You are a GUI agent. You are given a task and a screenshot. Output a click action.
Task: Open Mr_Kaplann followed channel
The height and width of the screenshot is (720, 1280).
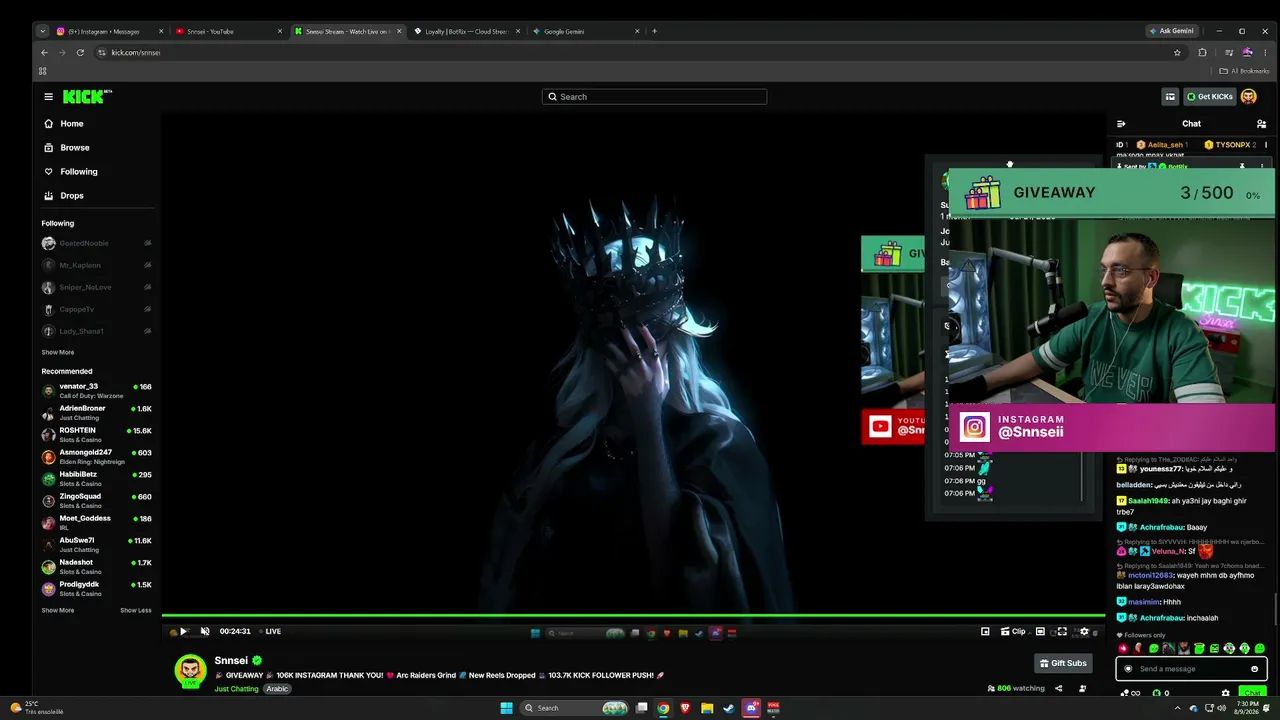click(96, 265)
